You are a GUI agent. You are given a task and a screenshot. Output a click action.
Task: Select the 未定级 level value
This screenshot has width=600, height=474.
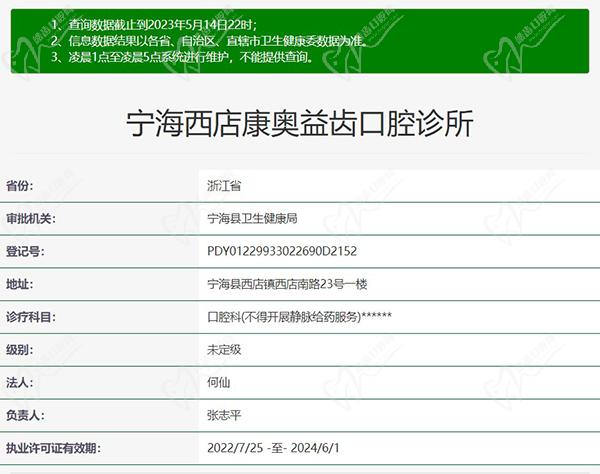pos(223,350)
